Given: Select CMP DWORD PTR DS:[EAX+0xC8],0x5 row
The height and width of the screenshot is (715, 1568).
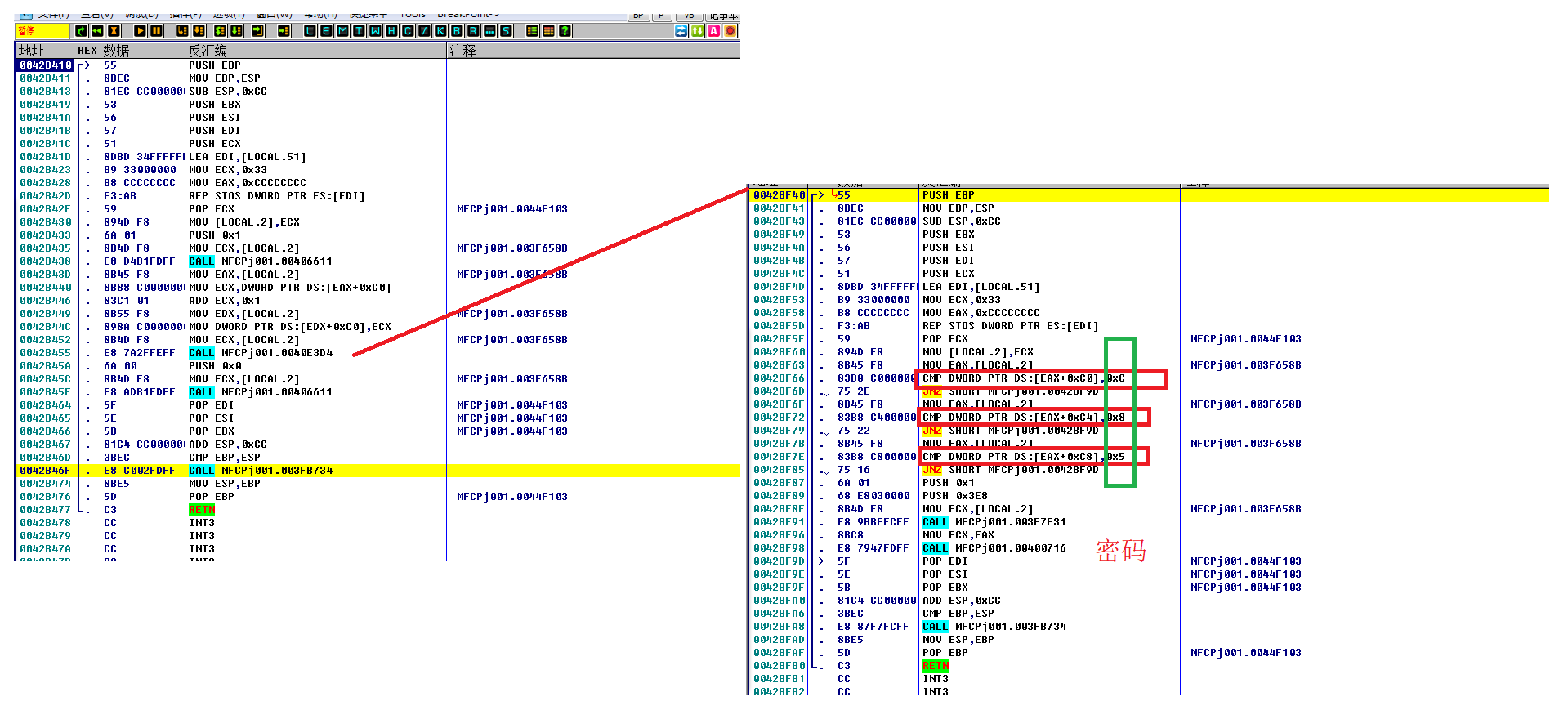Looking at the screenshot, I should (x=1024, y=457).
